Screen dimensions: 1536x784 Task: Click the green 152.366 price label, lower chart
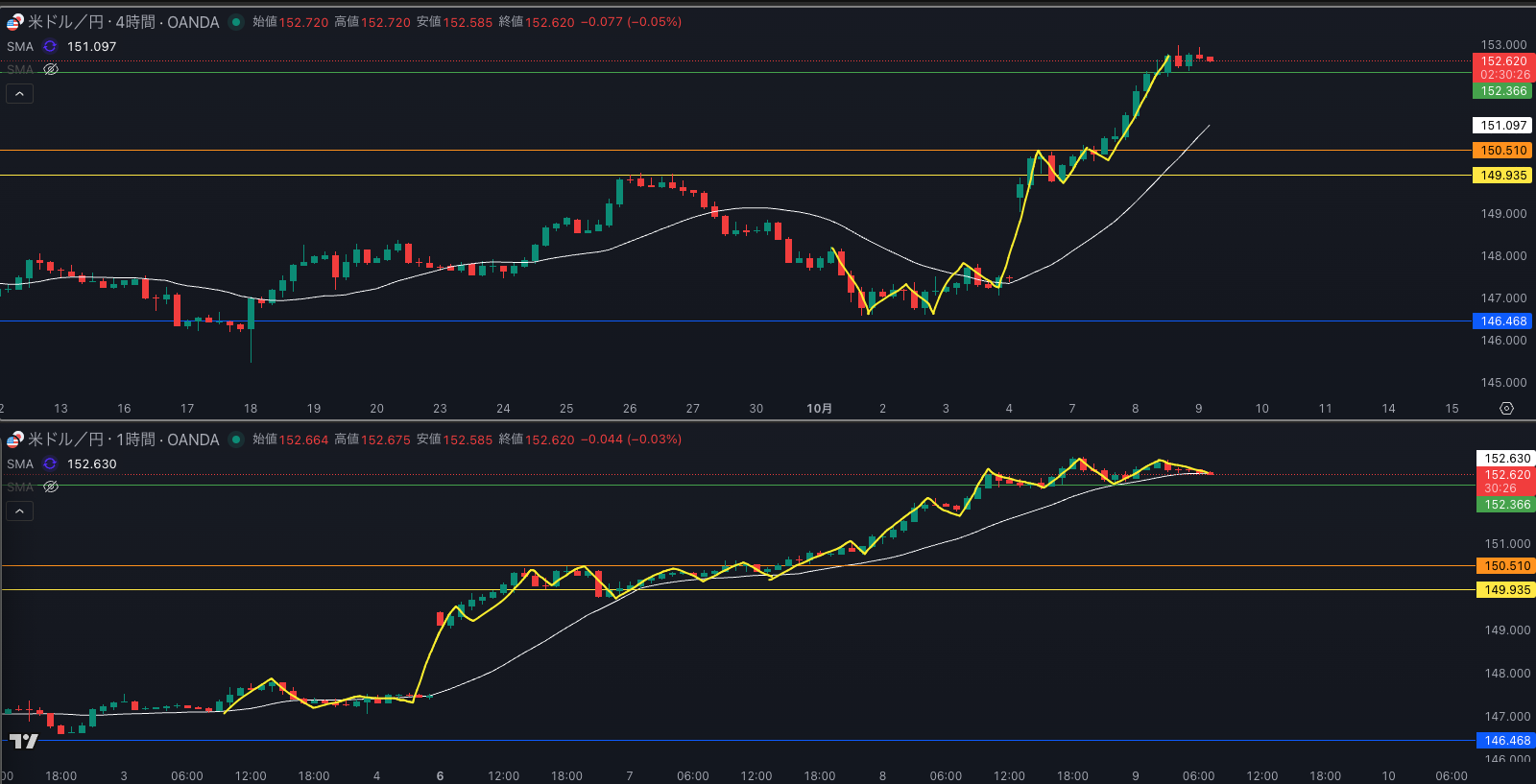pyautogui.click(x=1506, y=505)
